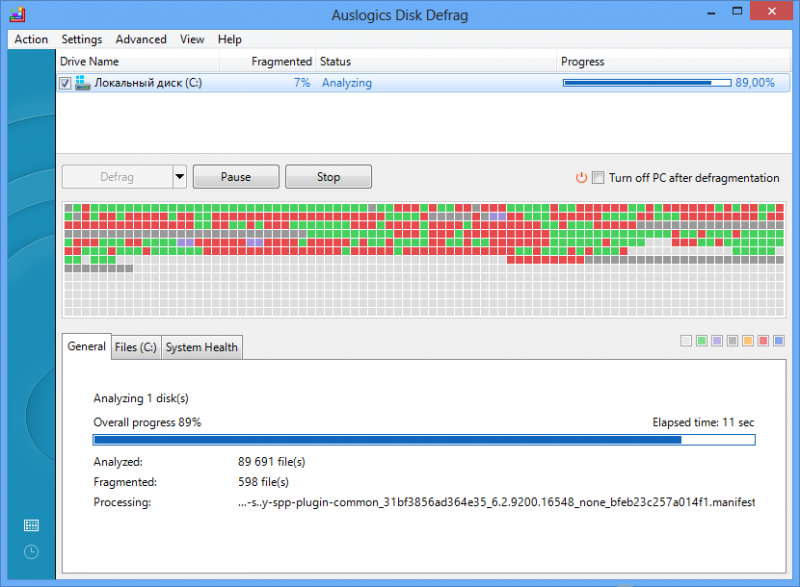Switch to the General tab
This screenshot has height=587, width=800.
point(86,346)
